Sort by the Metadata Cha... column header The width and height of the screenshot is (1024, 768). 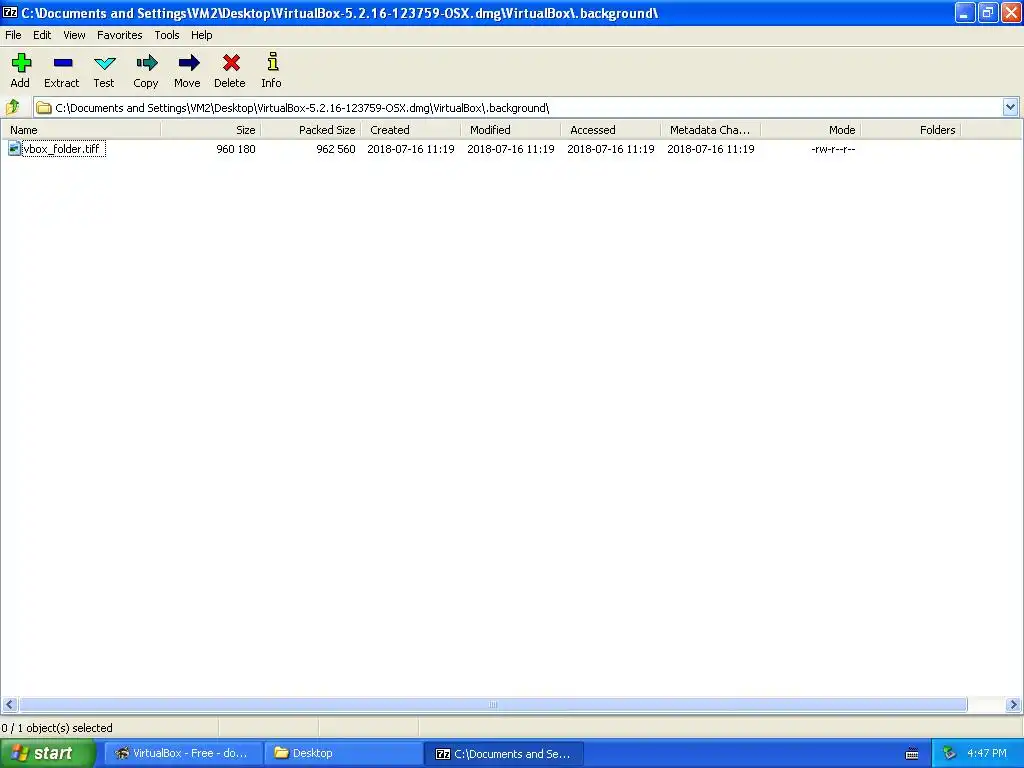(711, 130)
